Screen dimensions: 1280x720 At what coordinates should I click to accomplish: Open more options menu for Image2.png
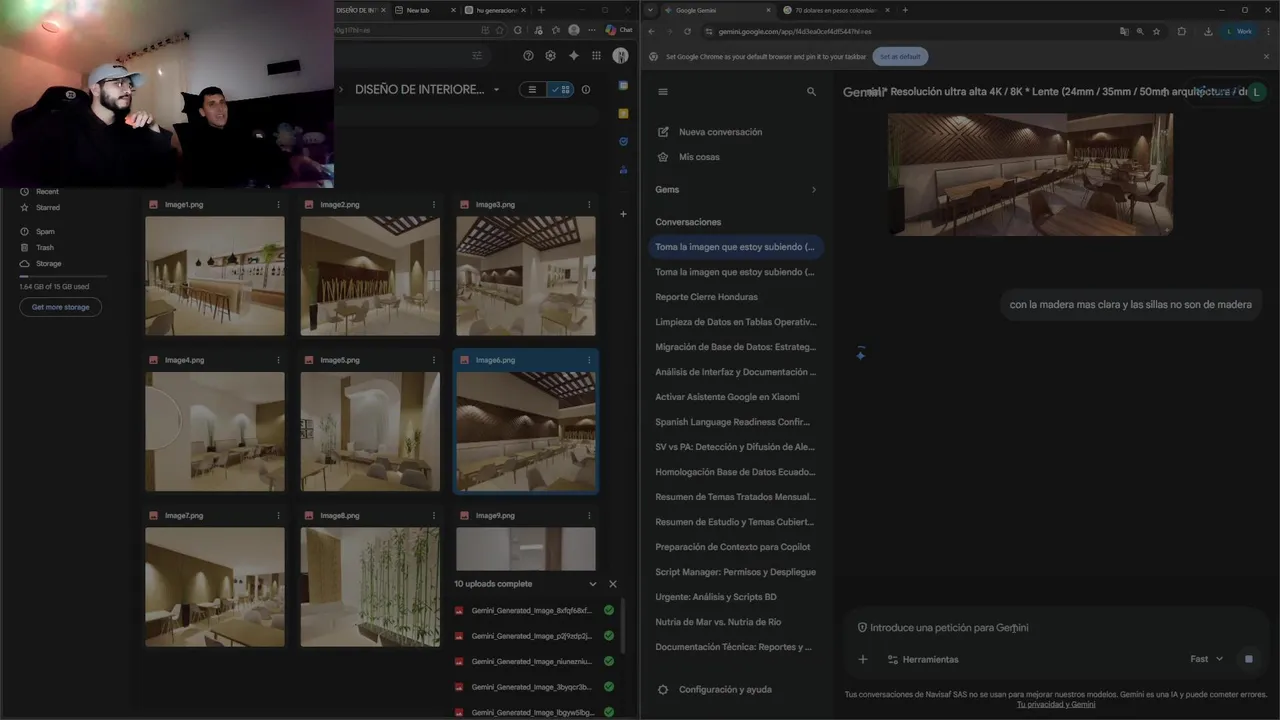(x=434, y=204)
